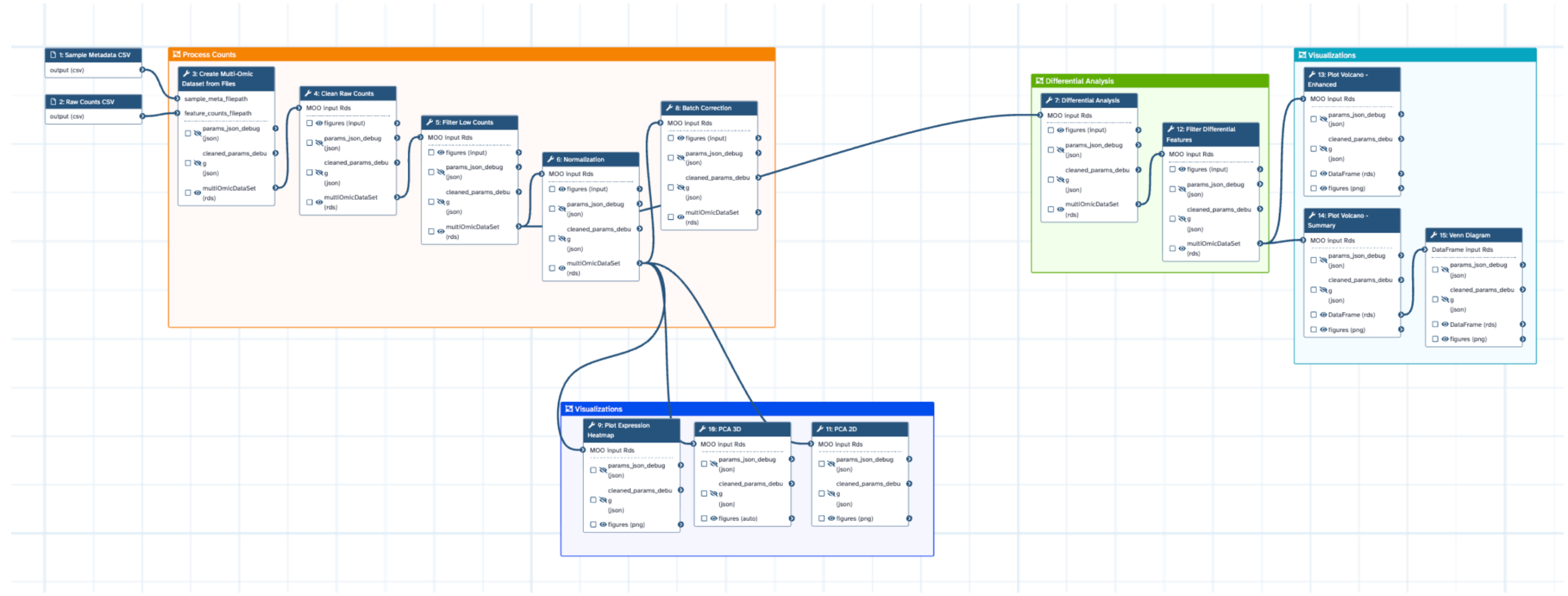Click the file icon on Raw Counts CSV node
The width and height of the screenshot is (1568, 596).
click(x=53, y=101)
